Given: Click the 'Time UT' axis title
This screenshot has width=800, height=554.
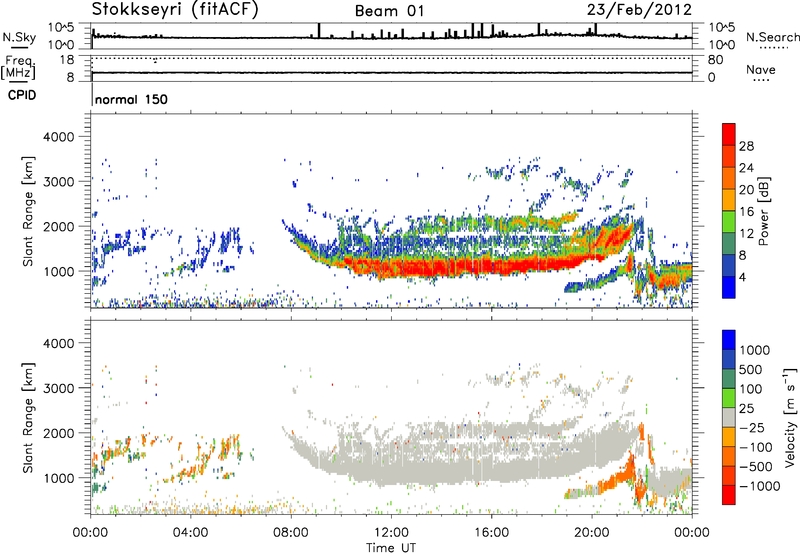Looking at the screenshot, I should pyautogui.click(x=391, y=548).
